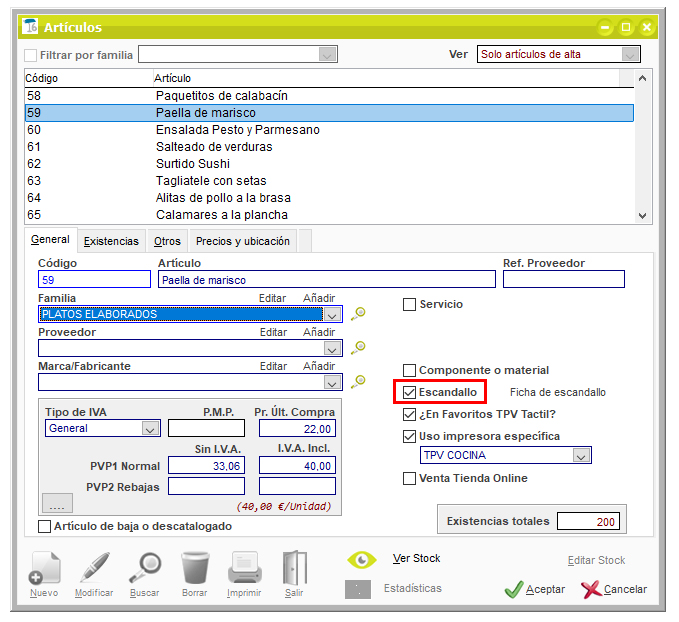Open the Ver filter dropdown

coord(630,54)
